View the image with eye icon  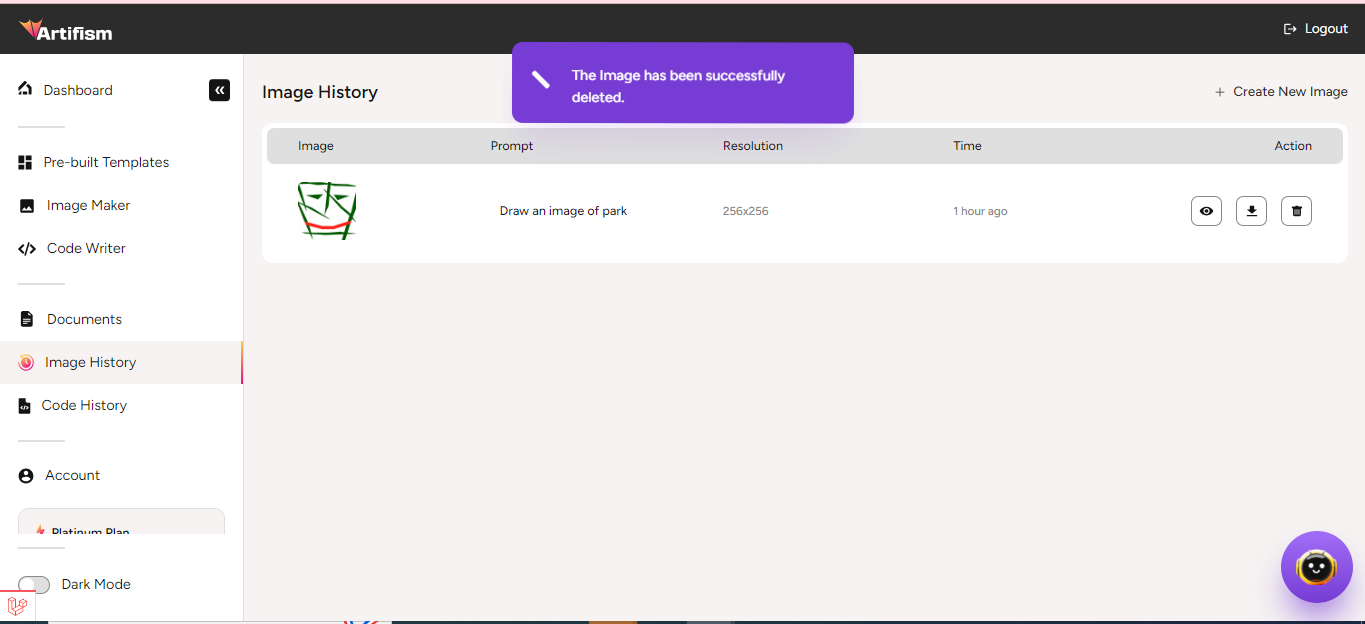(x=1206, y=211)
